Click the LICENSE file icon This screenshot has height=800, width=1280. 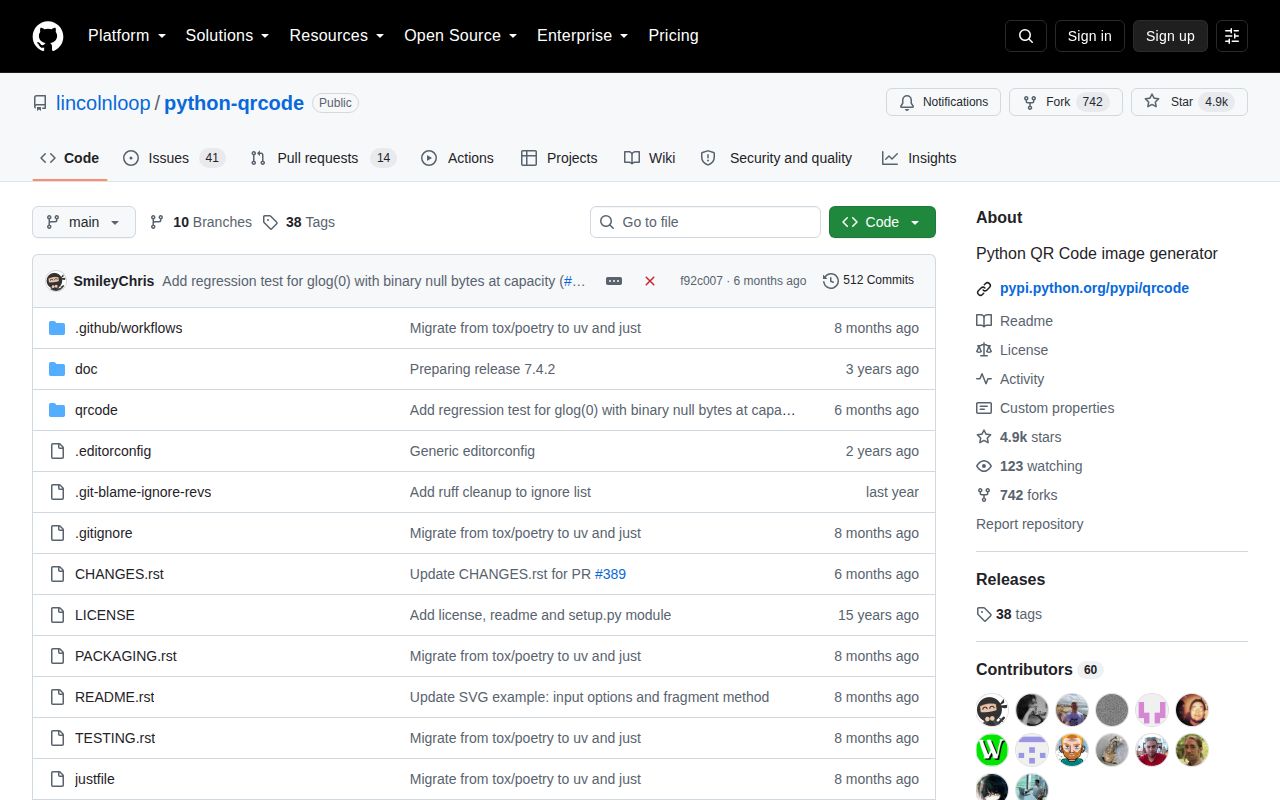pyautogui.click(x=57, y=615)
